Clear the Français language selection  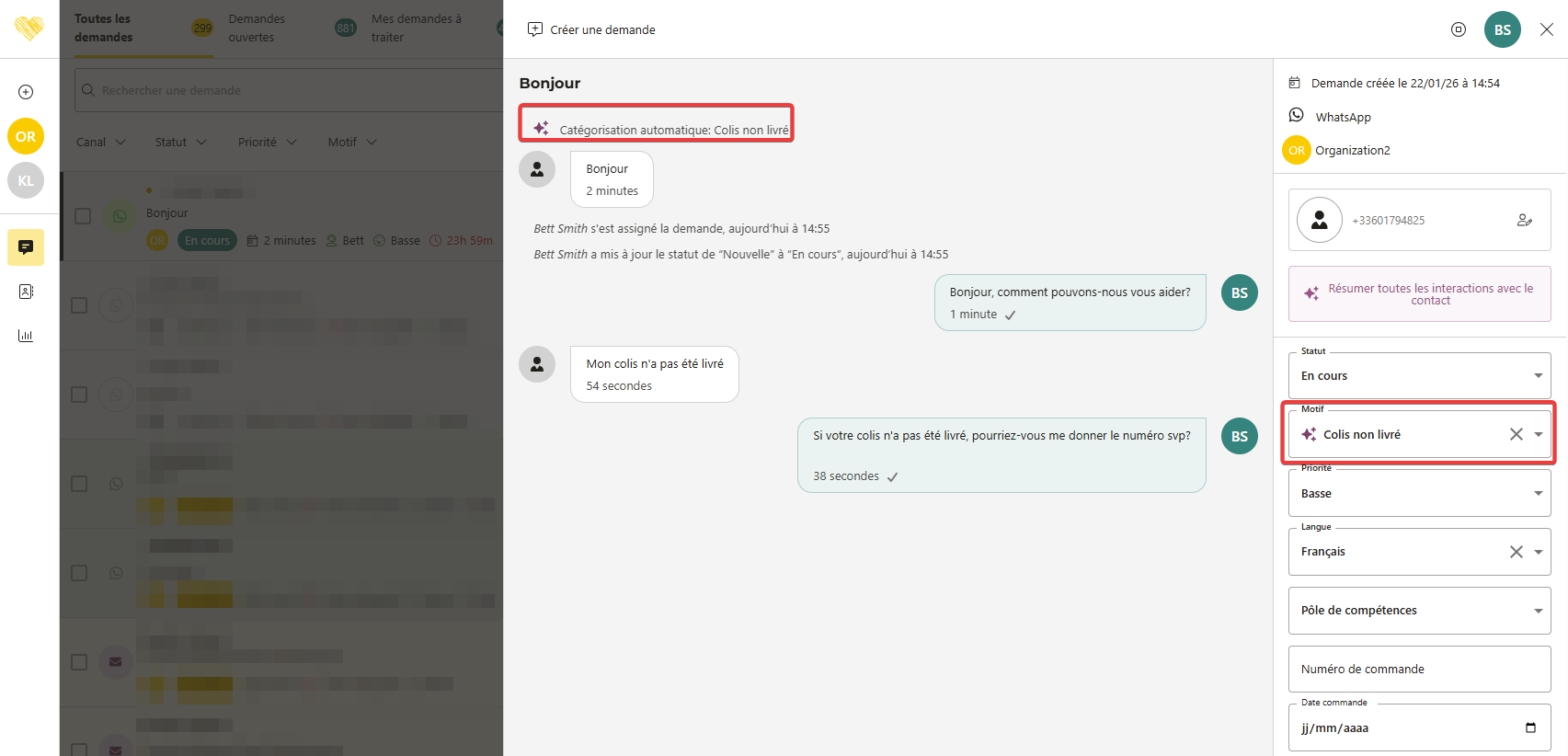click(1516, 552)
